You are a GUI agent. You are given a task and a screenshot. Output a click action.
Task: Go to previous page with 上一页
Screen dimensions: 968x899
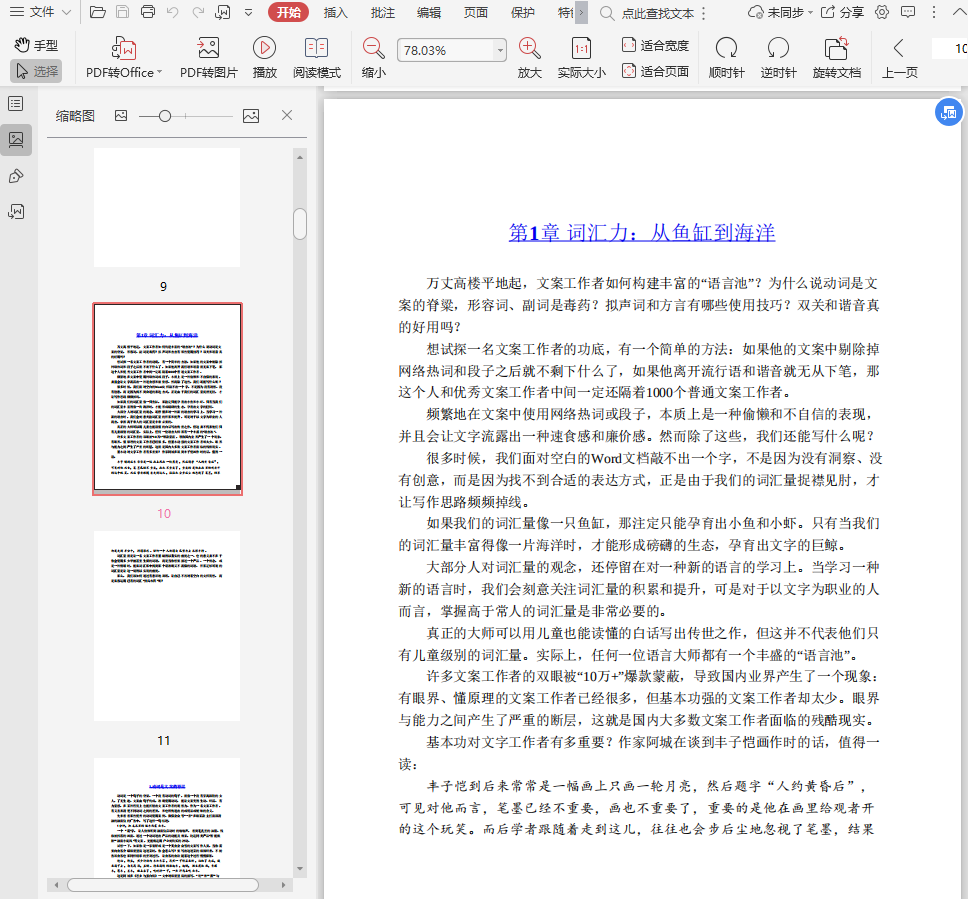pyautogui.click(x=899, y=57)
